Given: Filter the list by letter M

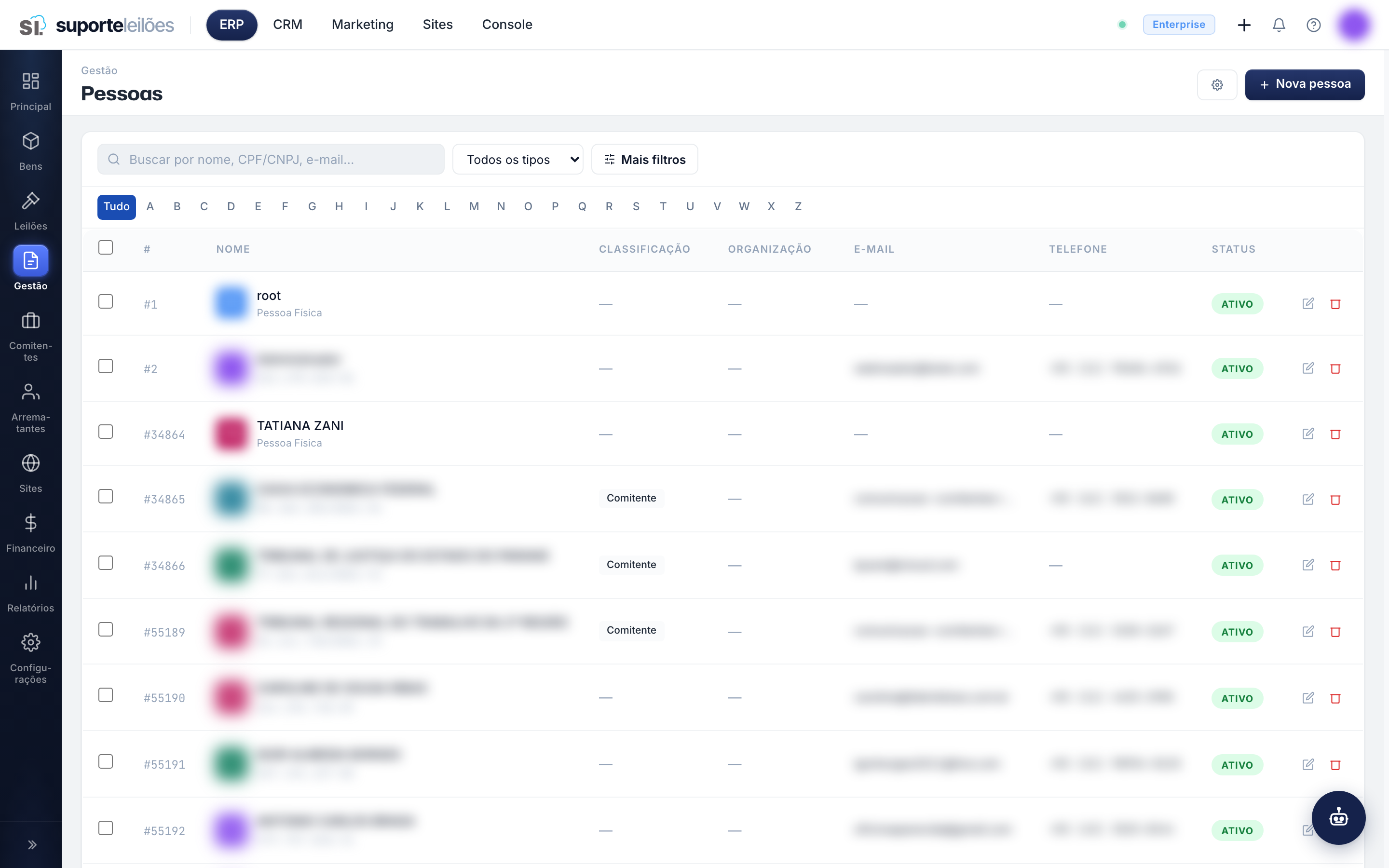Looking at the screenshot, I should tap(474, 207).
